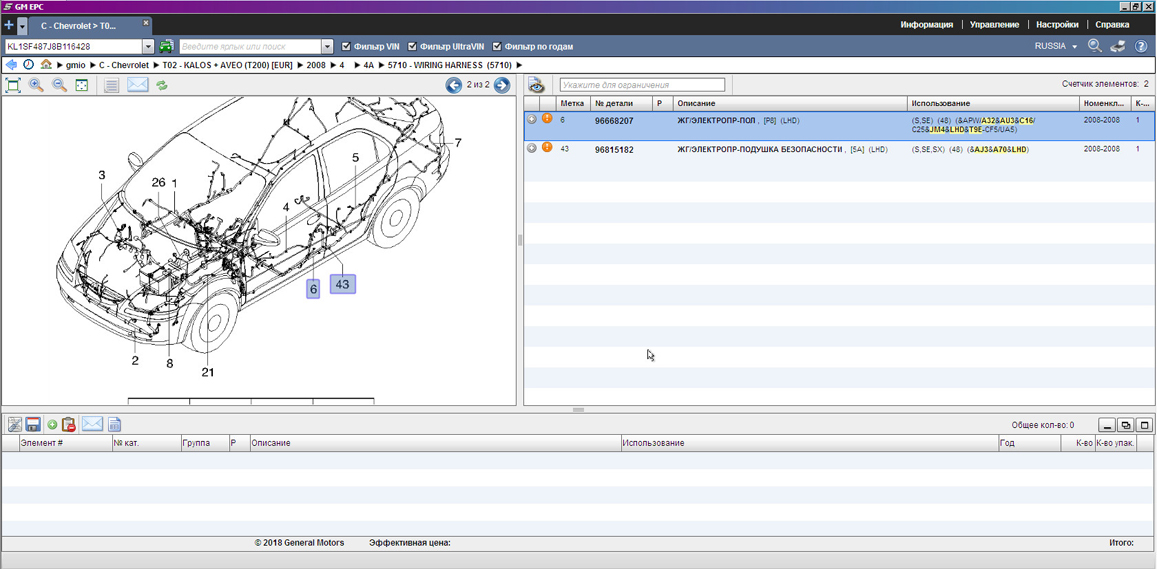Click the home icon in breadcrumb
Screen dimensions: 1157x569
[x=46, y=65]
